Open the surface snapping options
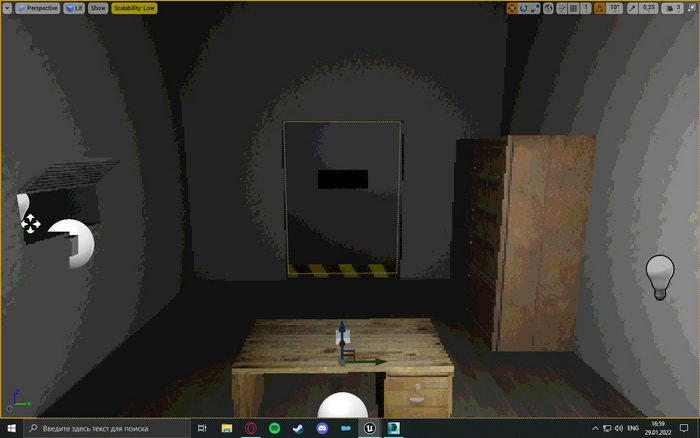 (561, 8)
